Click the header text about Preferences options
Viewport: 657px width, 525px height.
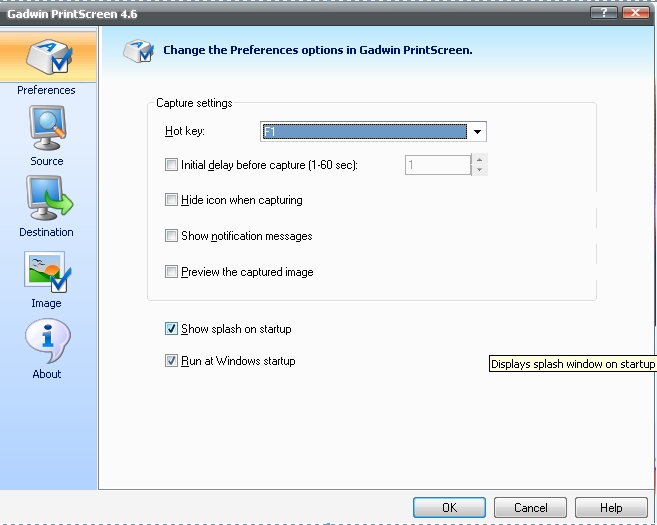tap(318, 50)
